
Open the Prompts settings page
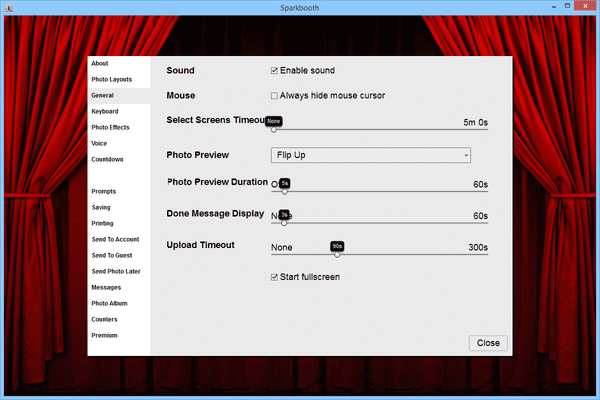point(103,191)
